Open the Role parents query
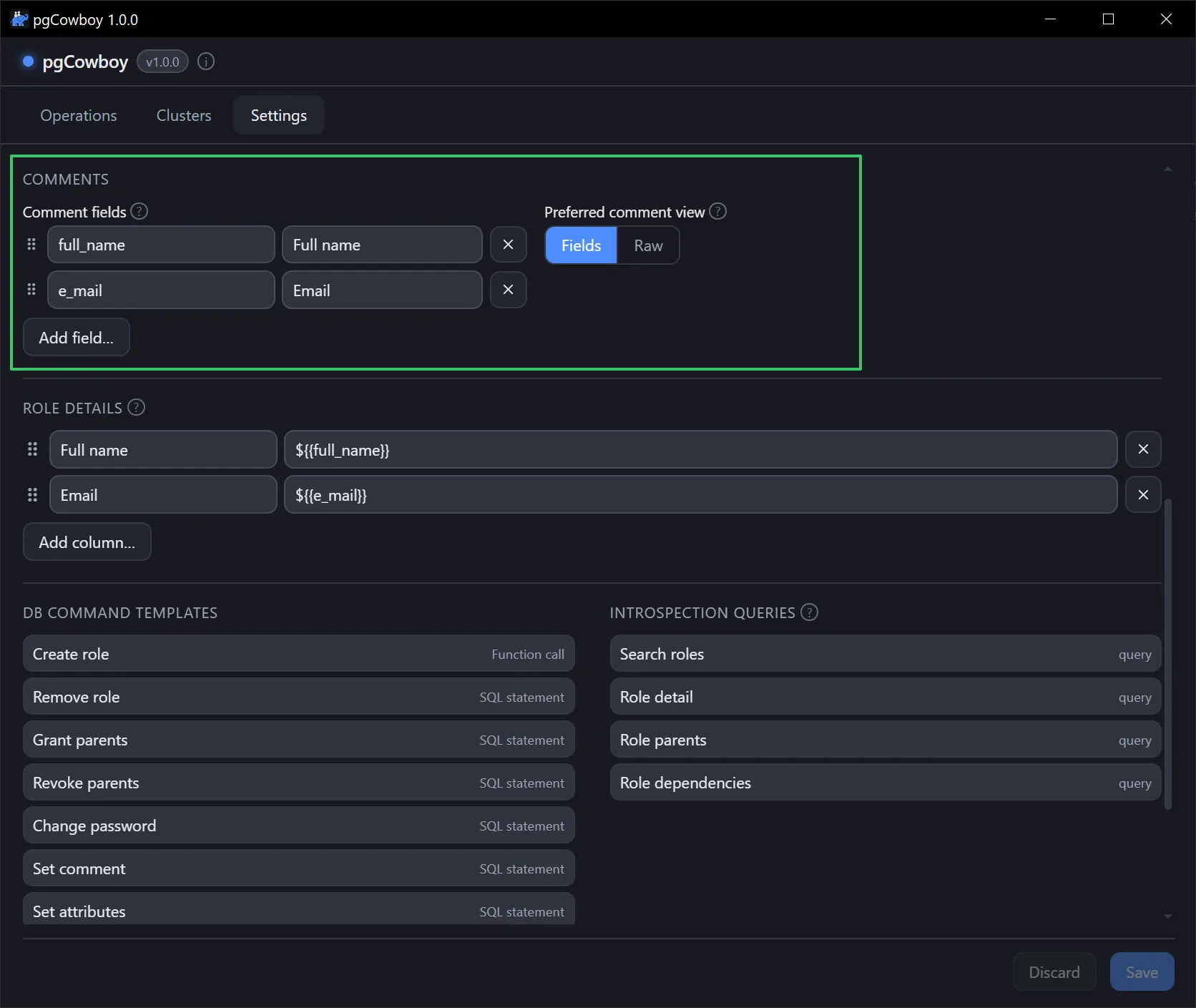 coord(886,740)
